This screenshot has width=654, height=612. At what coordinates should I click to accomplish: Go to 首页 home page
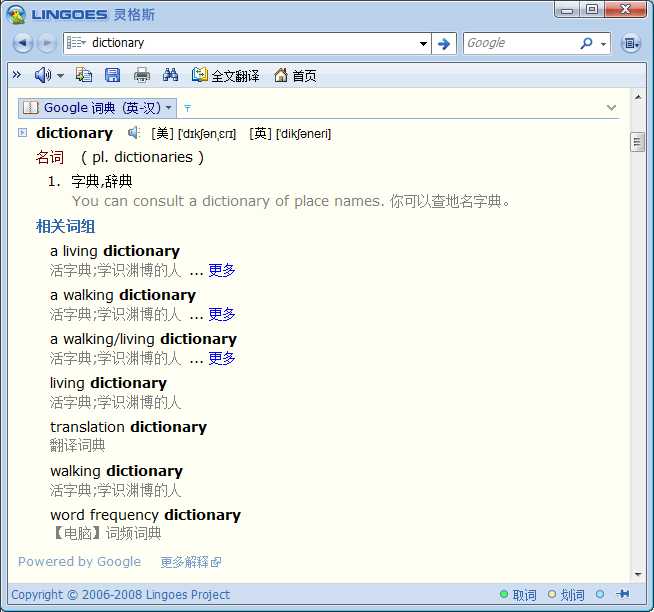coord(295,75)
